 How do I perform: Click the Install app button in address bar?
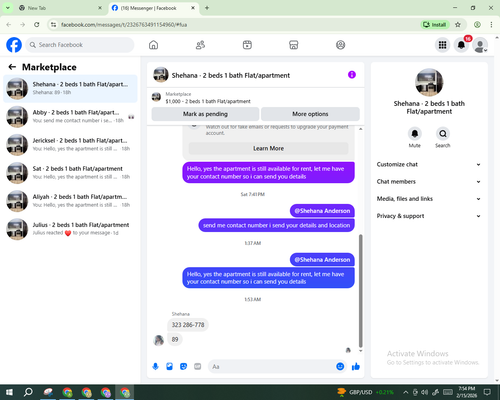435,25
